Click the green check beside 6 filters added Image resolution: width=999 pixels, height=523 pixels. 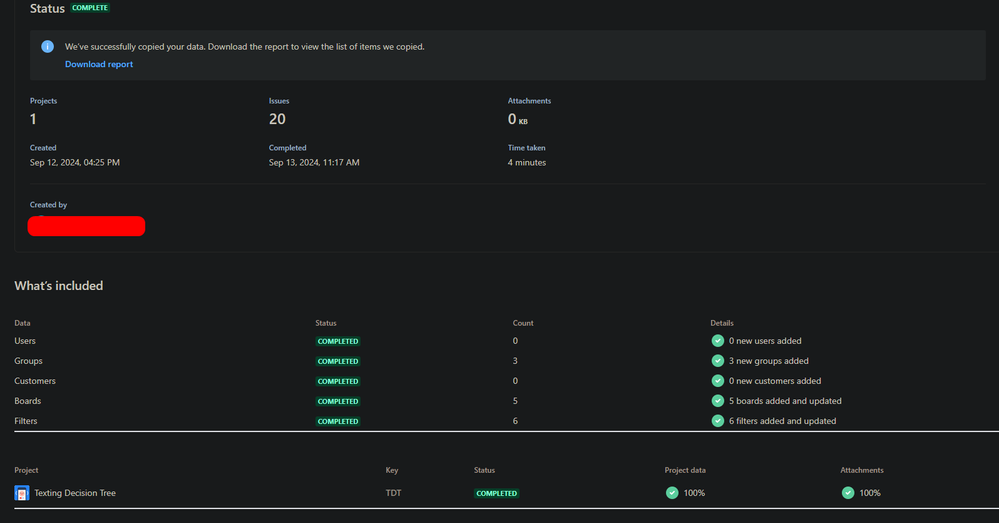click(717, 421)
